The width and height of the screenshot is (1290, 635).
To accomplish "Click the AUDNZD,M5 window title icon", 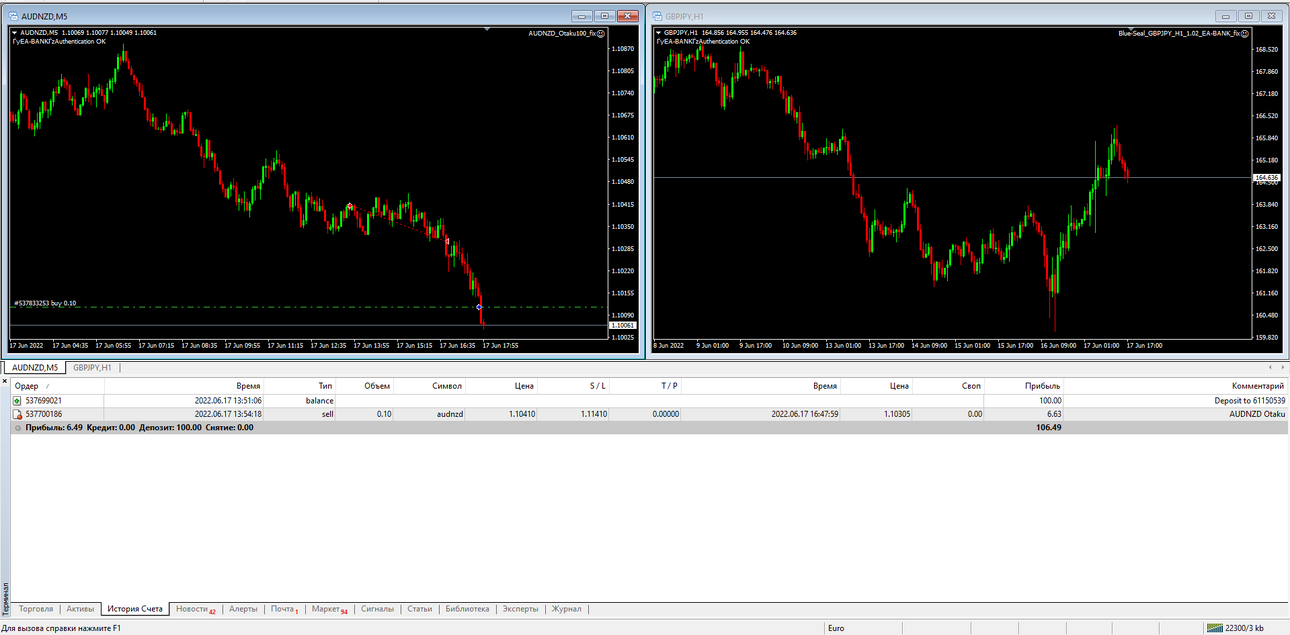I will 11,16.
